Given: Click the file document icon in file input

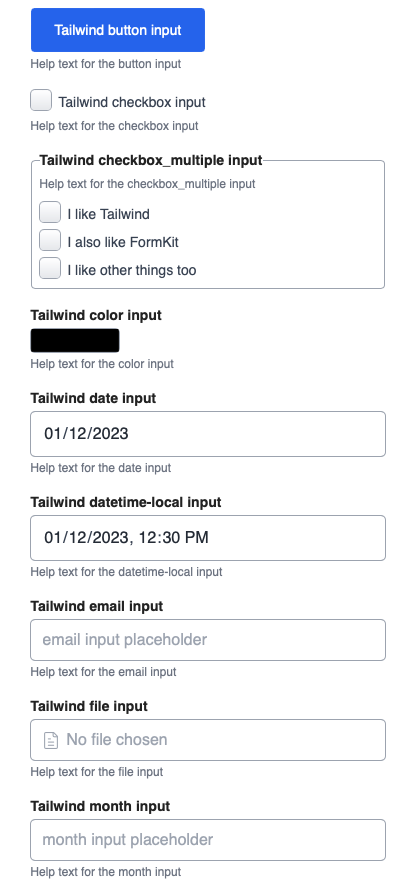Looking at the screenshot, I should coord(51,740).
